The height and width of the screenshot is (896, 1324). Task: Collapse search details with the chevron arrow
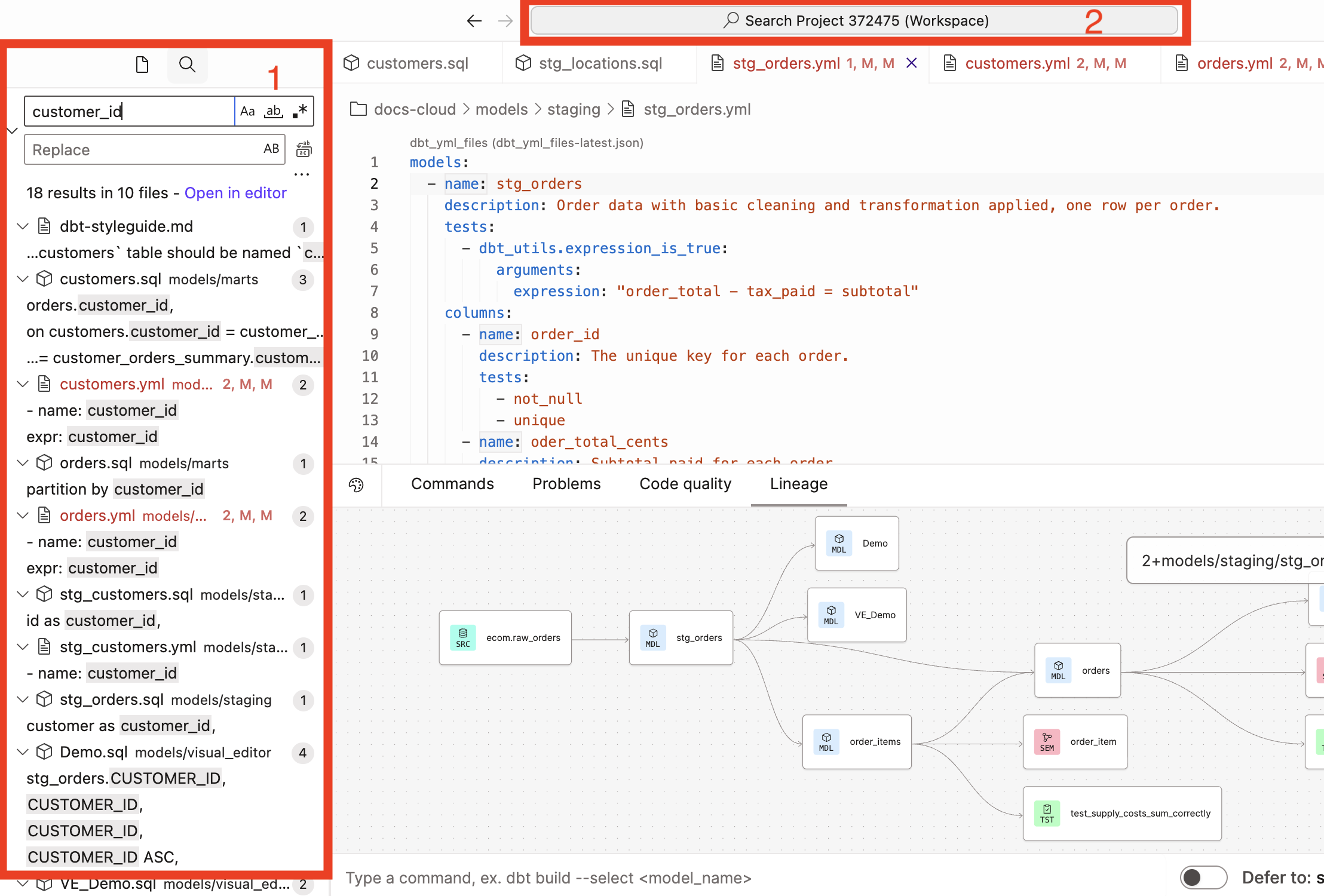tap(12, 130)
